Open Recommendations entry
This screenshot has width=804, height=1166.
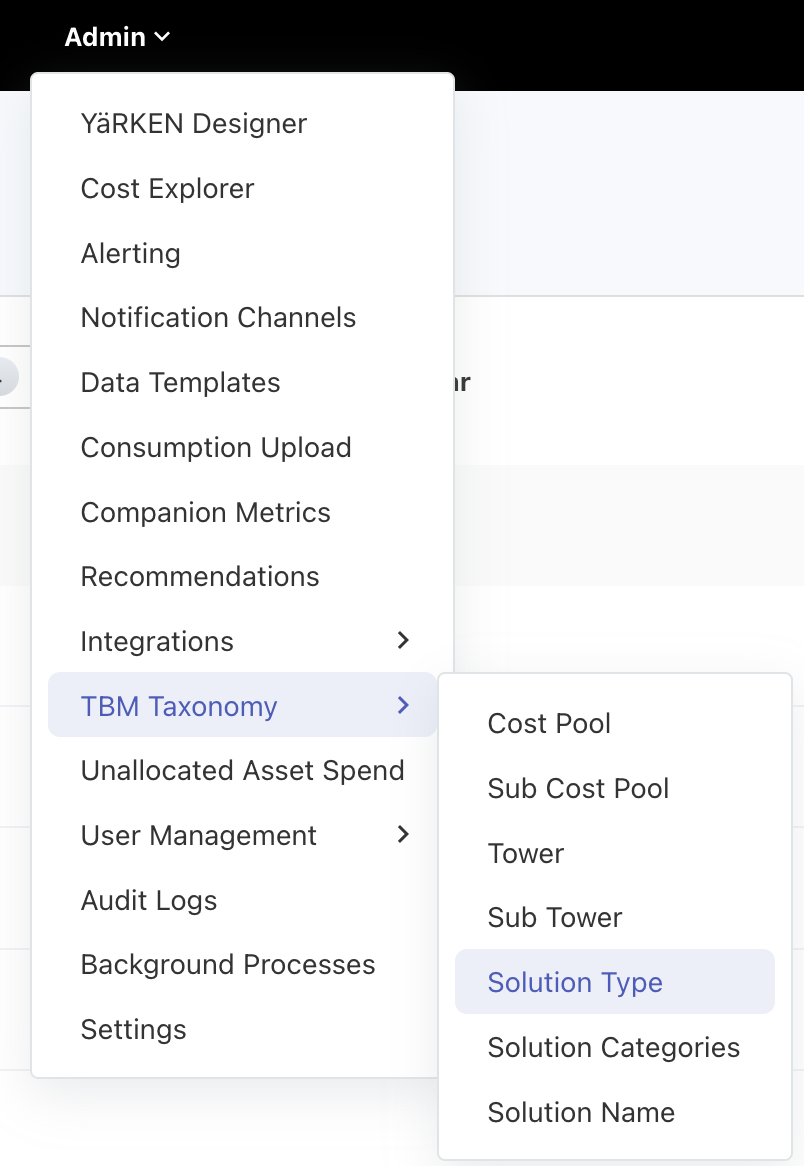pyautogui.click(x=200, y=577)
